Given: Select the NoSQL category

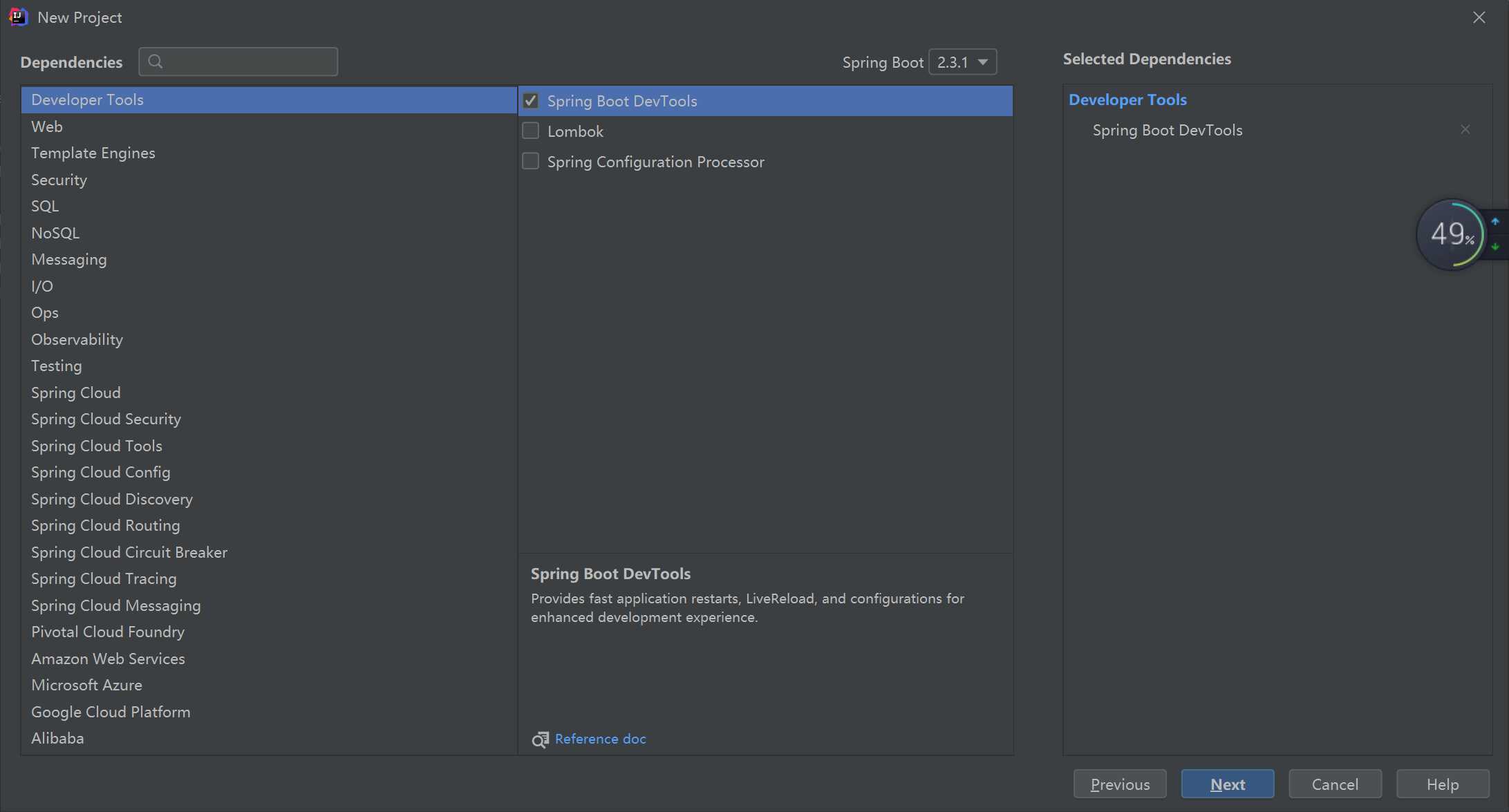Looking at the screenshot, I should click(269, 233).
